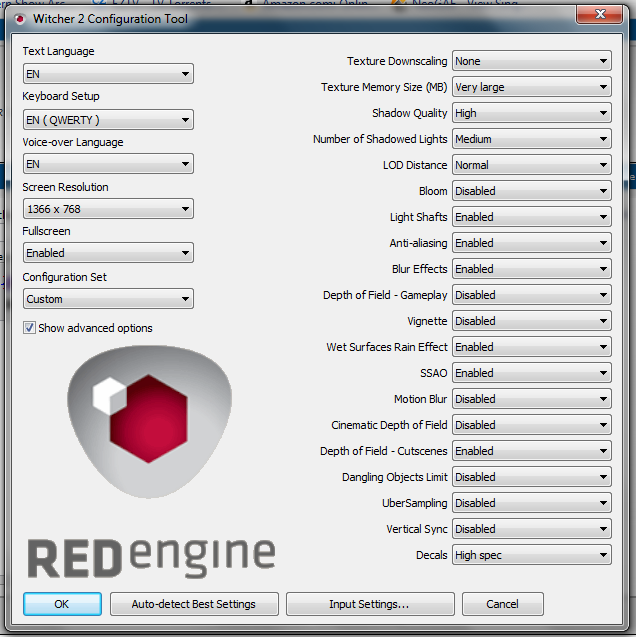
Task: Open the Shadow Quality dropdown
Action: pos(532,113)
